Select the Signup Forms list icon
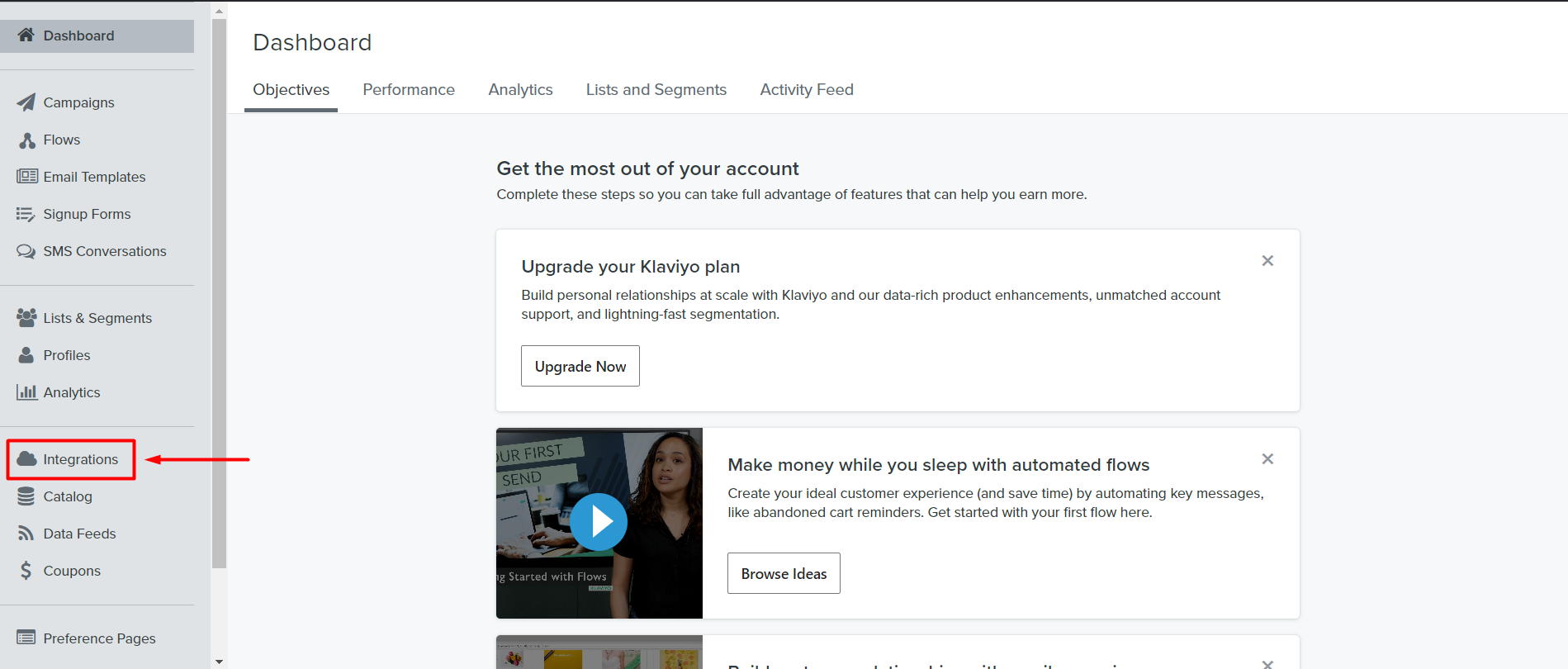1568x669 pixels. [26, 215]
